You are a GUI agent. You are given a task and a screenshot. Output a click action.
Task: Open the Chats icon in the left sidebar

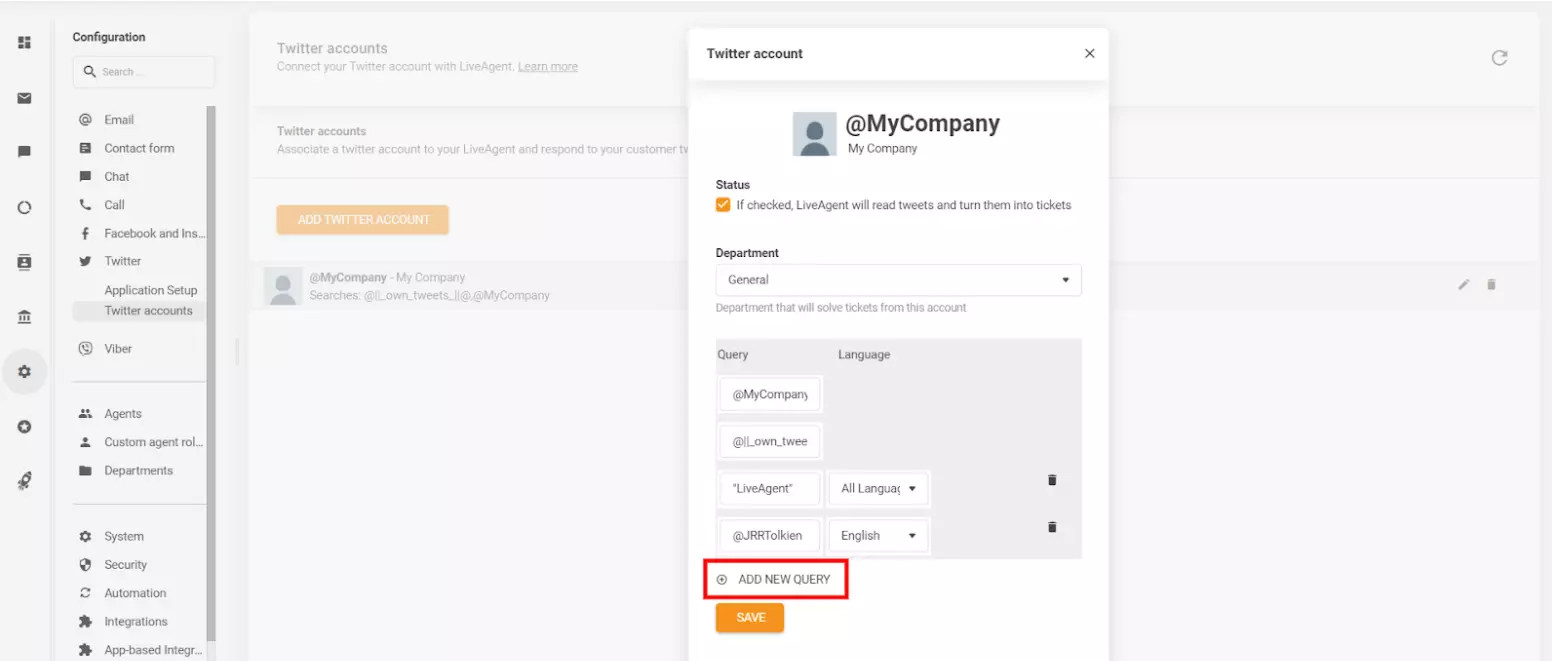[x=25, y=150]
